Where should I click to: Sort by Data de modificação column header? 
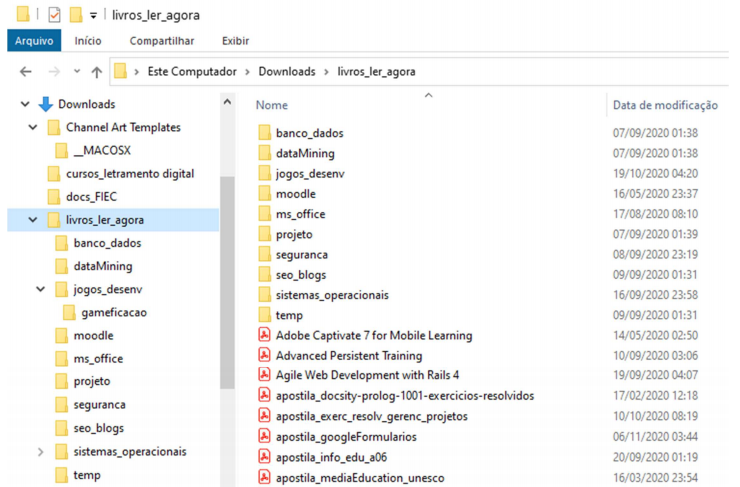pyautogui.click(x=665, y=105)
